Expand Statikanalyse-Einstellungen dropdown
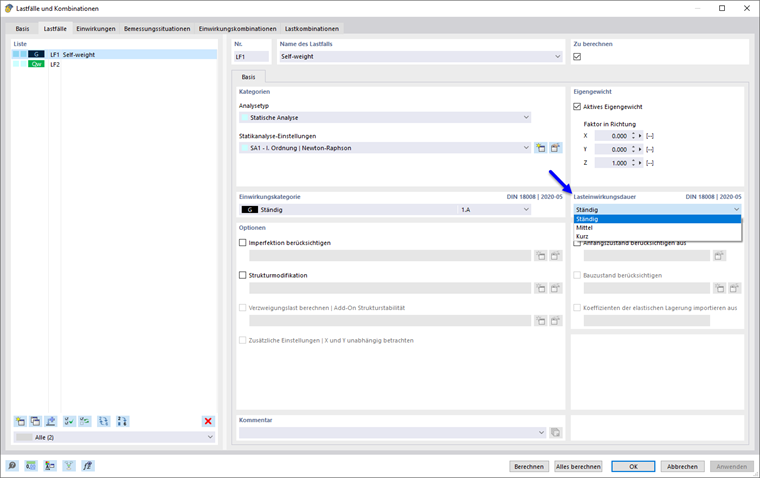The height and width of the screenshot is (478, 760). click(x=526, y=148)
